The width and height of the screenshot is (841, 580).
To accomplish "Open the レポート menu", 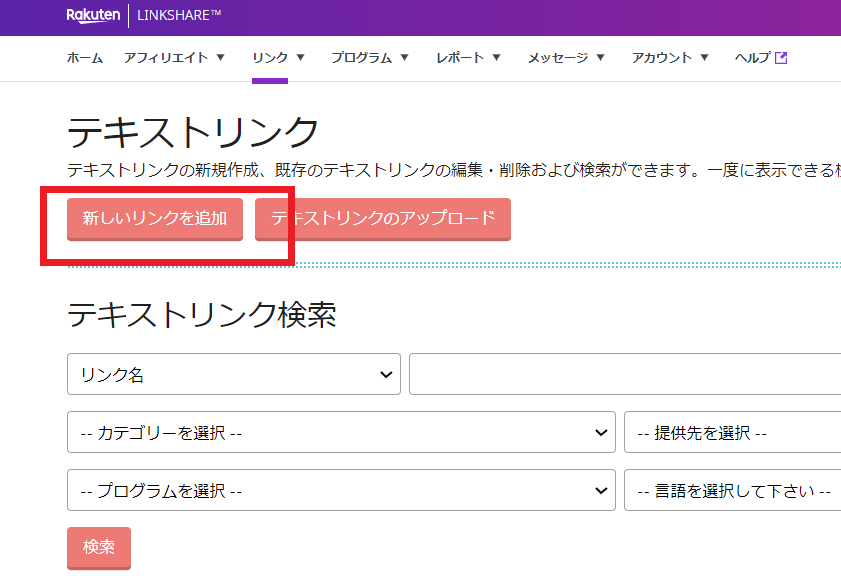I will (469, 58).
